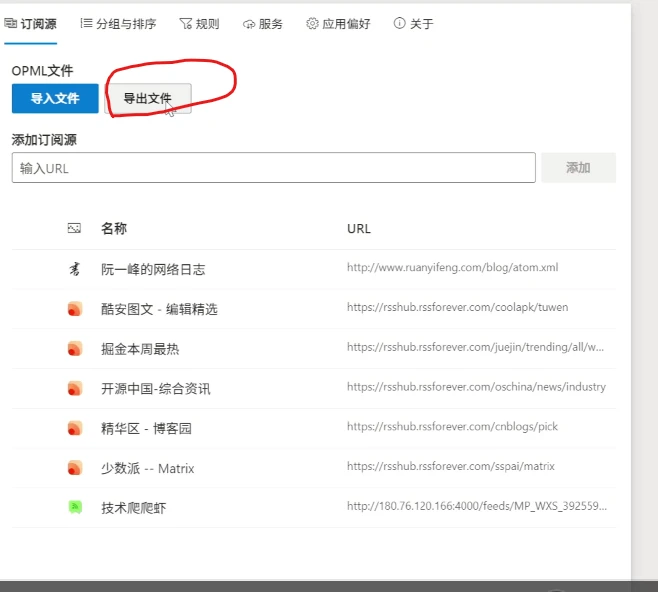
Task: Click the 少数派 -- Matrix feed icon
Action: pos(75,468)
